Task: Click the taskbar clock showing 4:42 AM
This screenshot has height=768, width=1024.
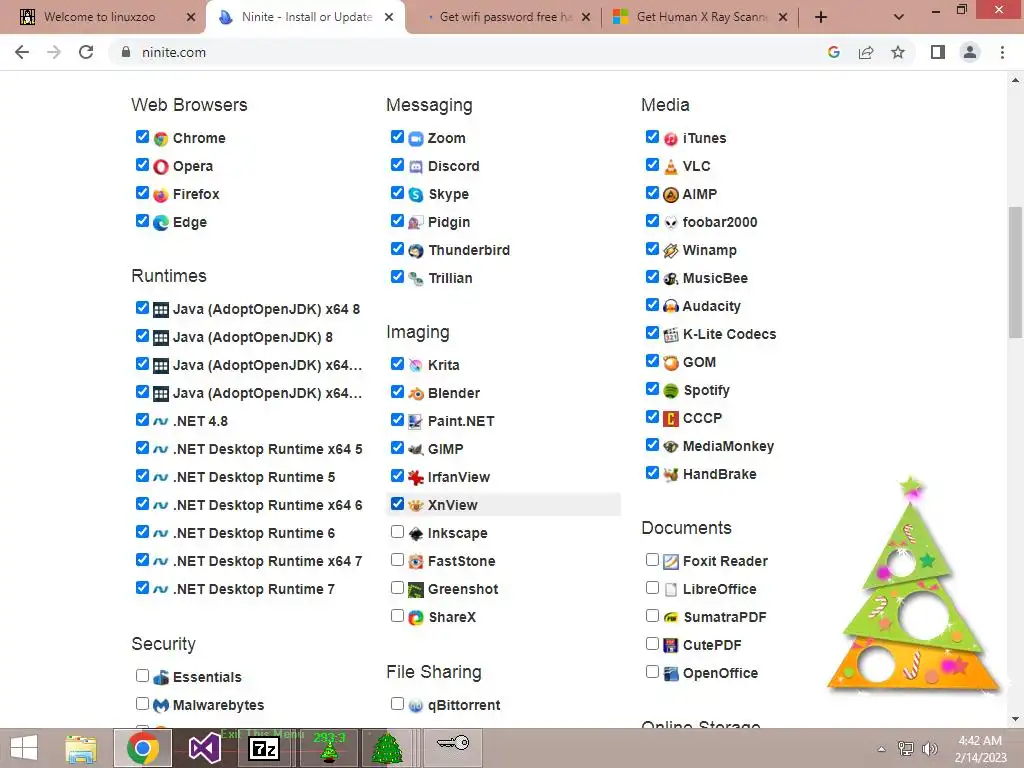Action: [980, 749]
